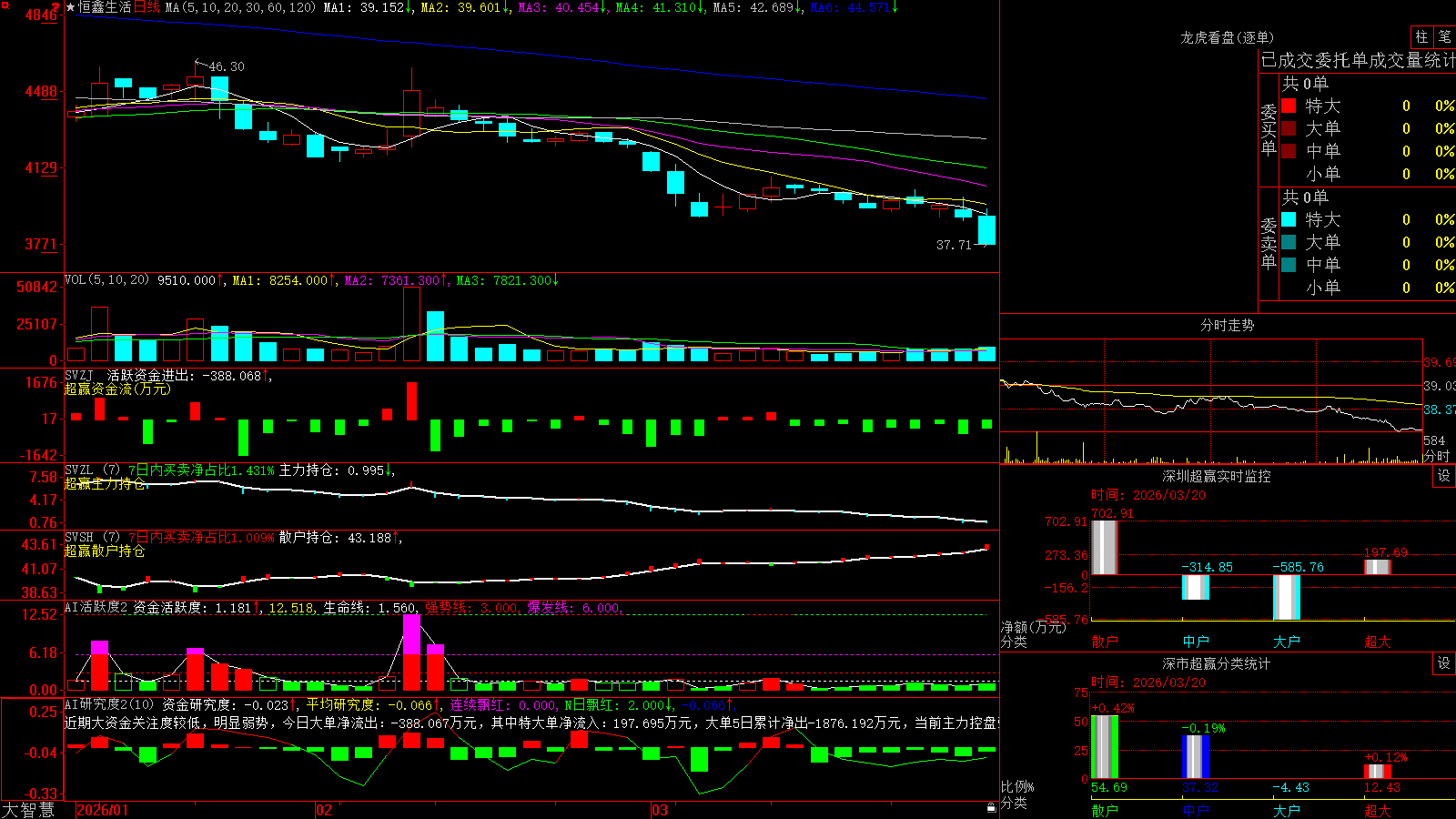Click the 恒鑫生活 stock name

(105, 7)
